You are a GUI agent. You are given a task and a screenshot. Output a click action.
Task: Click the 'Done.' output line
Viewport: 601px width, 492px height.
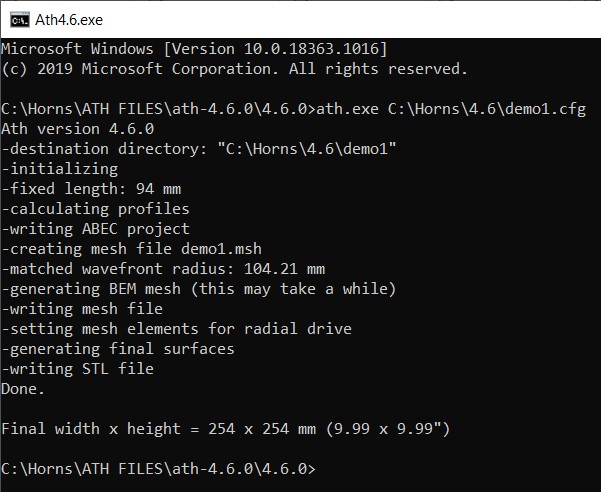[23, 389]
